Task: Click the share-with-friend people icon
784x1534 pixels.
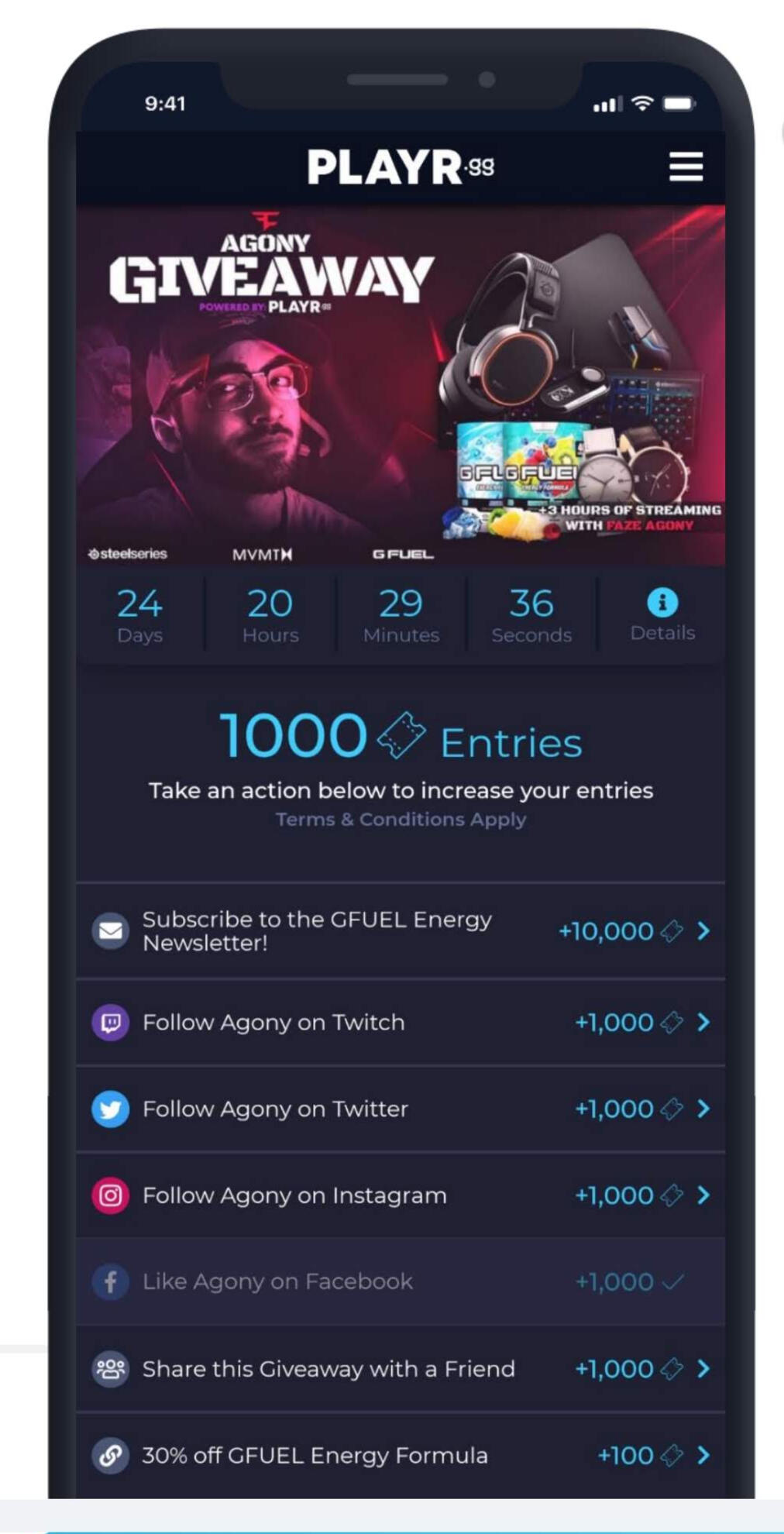Action: 111,1369
